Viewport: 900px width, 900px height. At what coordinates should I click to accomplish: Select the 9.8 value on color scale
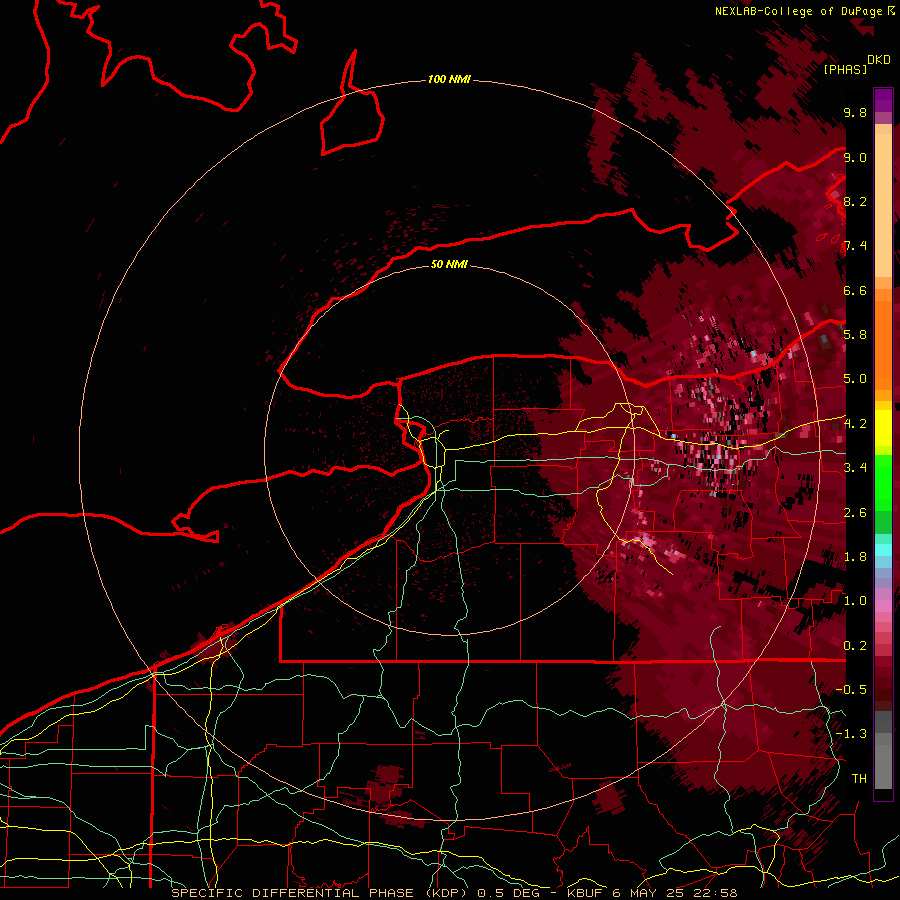855,112
